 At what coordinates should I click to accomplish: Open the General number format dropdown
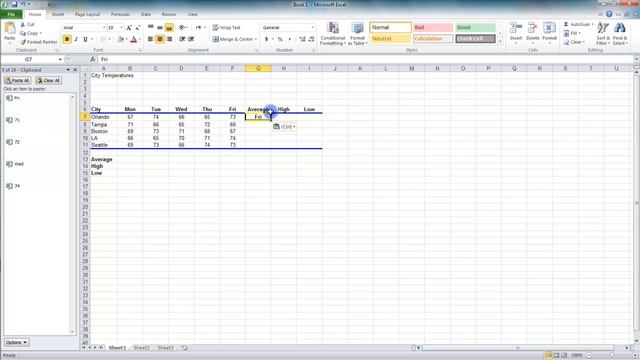tap(313, 27)
